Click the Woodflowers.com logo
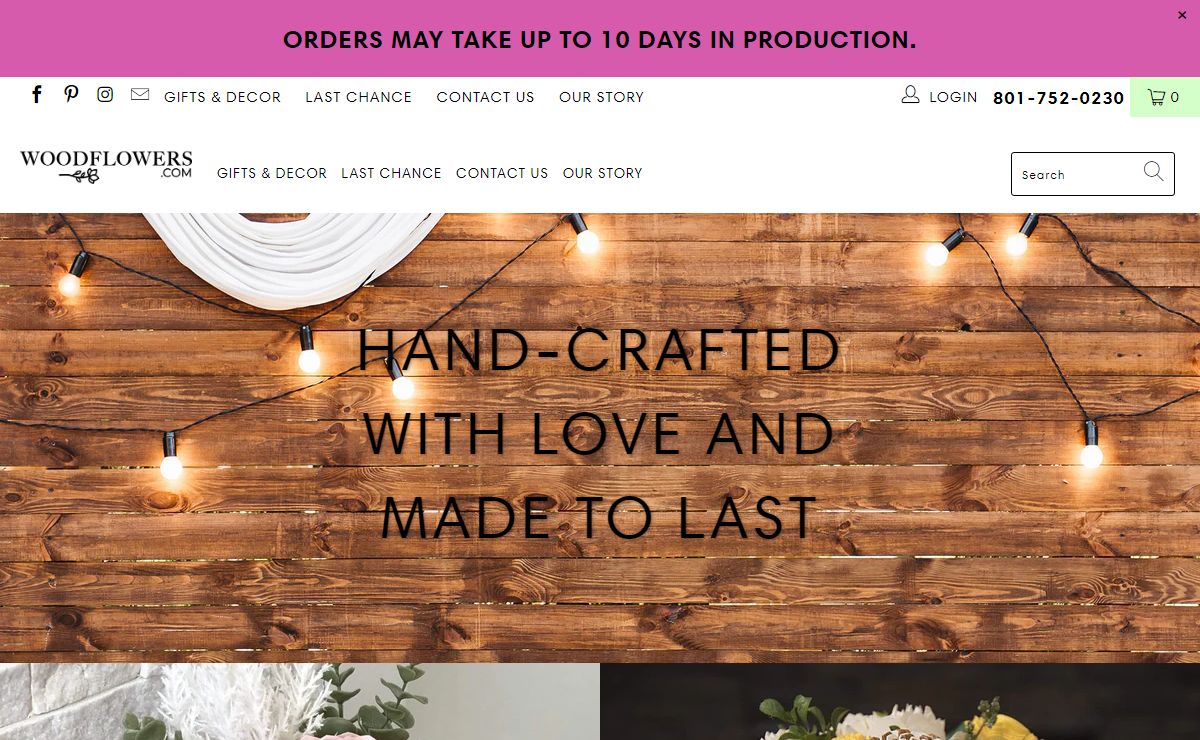 106,167
